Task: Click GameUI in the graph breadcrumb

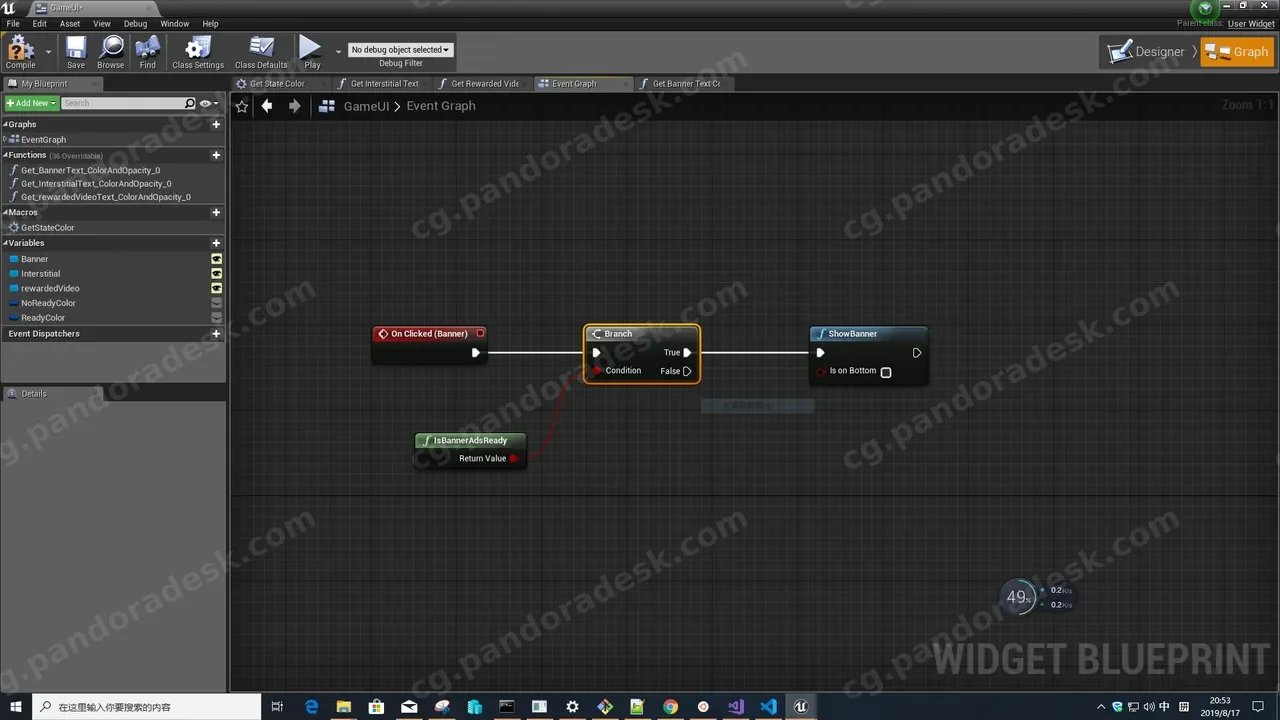Action: [366, 106]
